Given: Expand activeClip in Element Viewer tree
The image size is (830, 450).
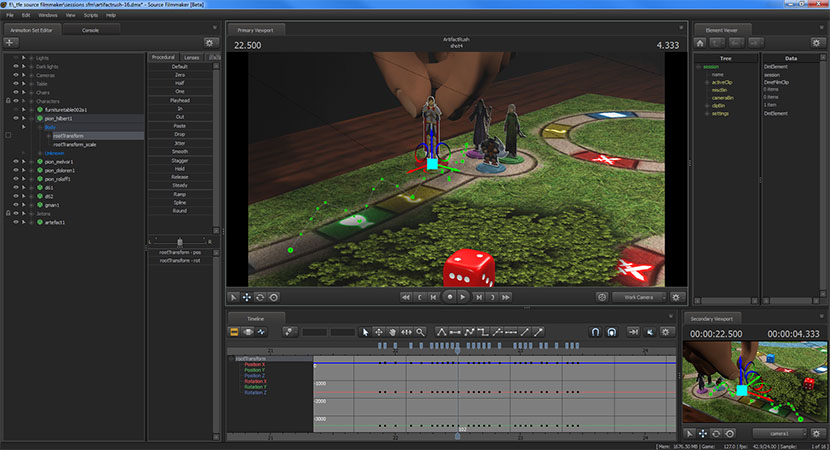Looking at the screenshot, I should (707, 82).
